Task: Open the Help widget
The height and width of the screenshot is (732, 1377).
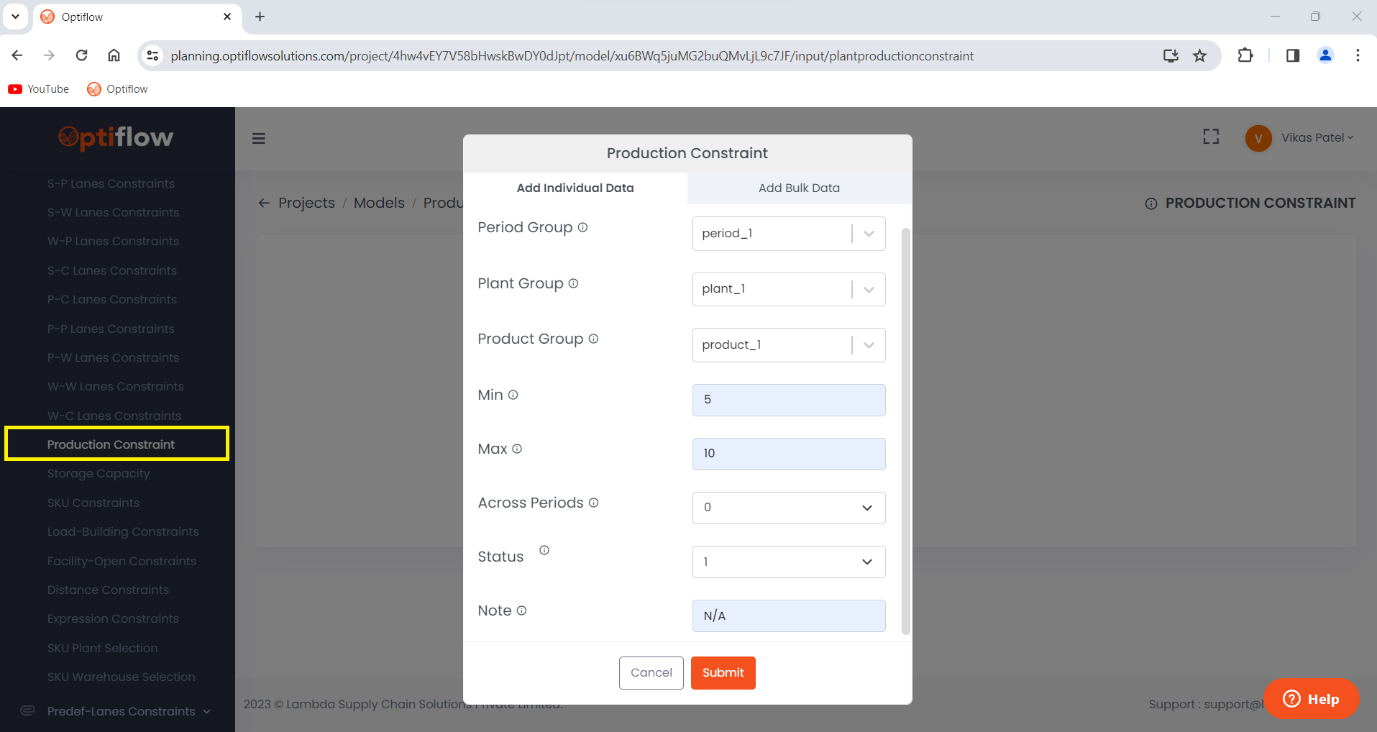Action: 1311,699
